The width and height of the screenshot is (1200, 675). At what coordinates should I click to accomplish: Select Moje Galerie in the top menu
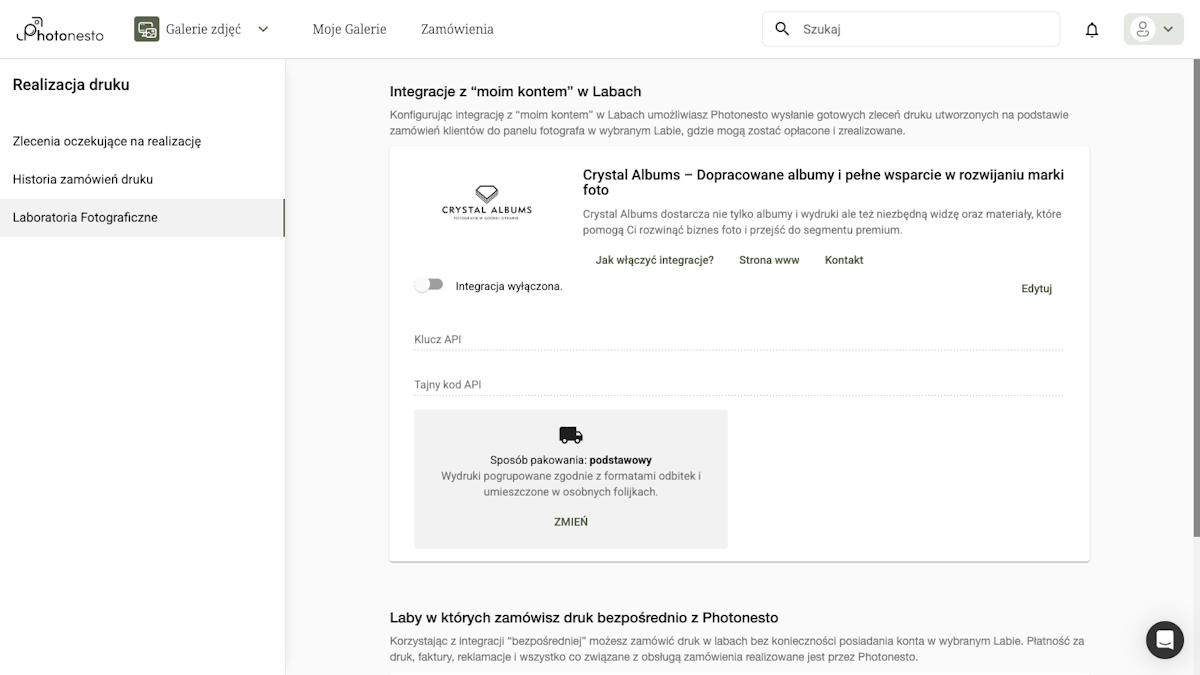point(349,29)
